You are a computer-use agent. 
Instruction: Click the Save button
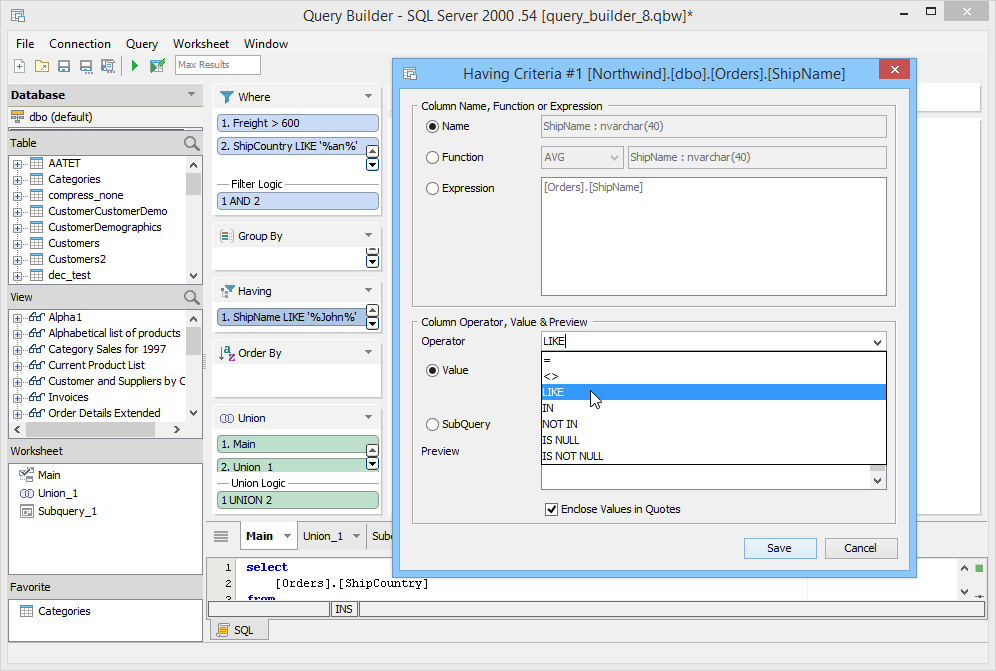tap(780, 548)
